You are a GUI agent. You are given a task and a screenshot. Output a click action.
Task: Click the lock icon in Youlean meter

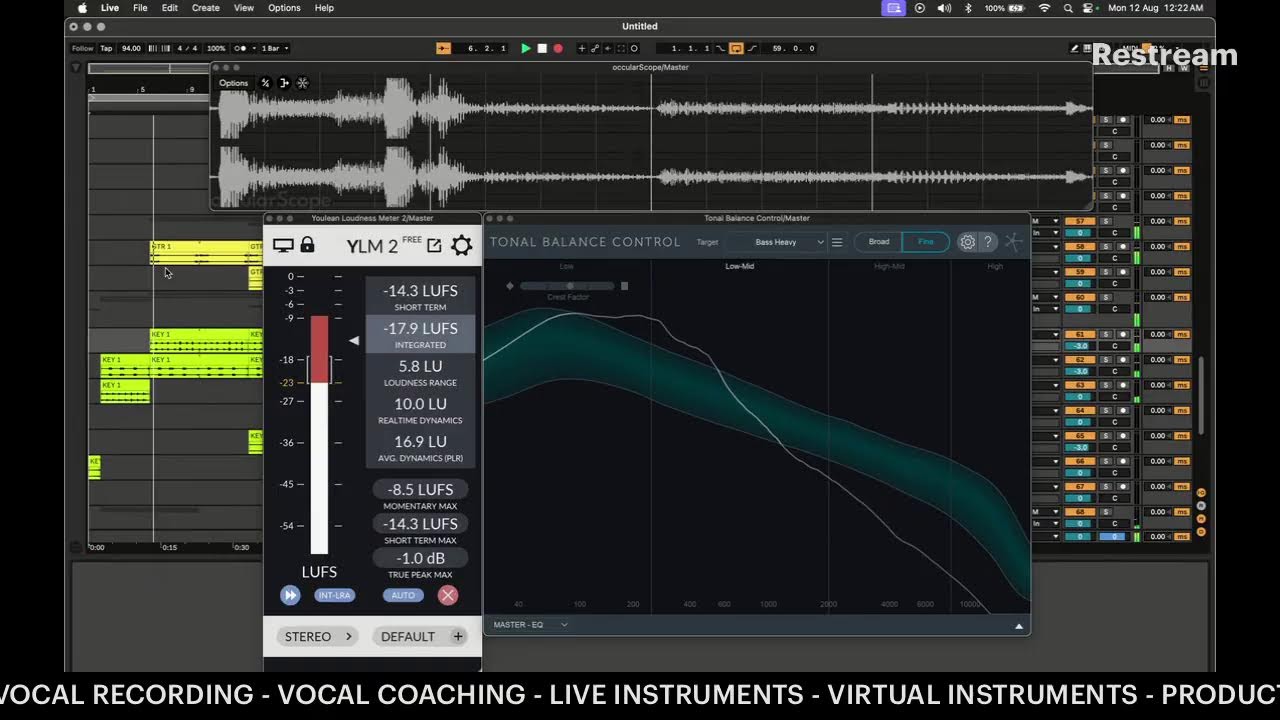point(307,244)
